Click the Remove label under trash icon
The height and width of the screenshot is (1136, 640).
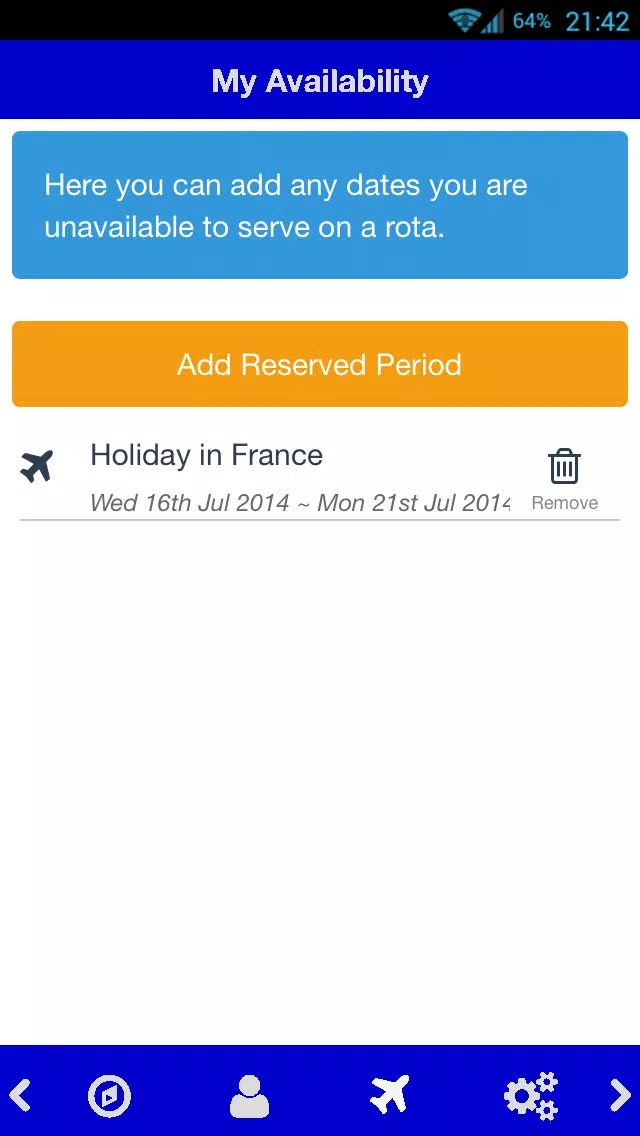(x=565, y=503)
